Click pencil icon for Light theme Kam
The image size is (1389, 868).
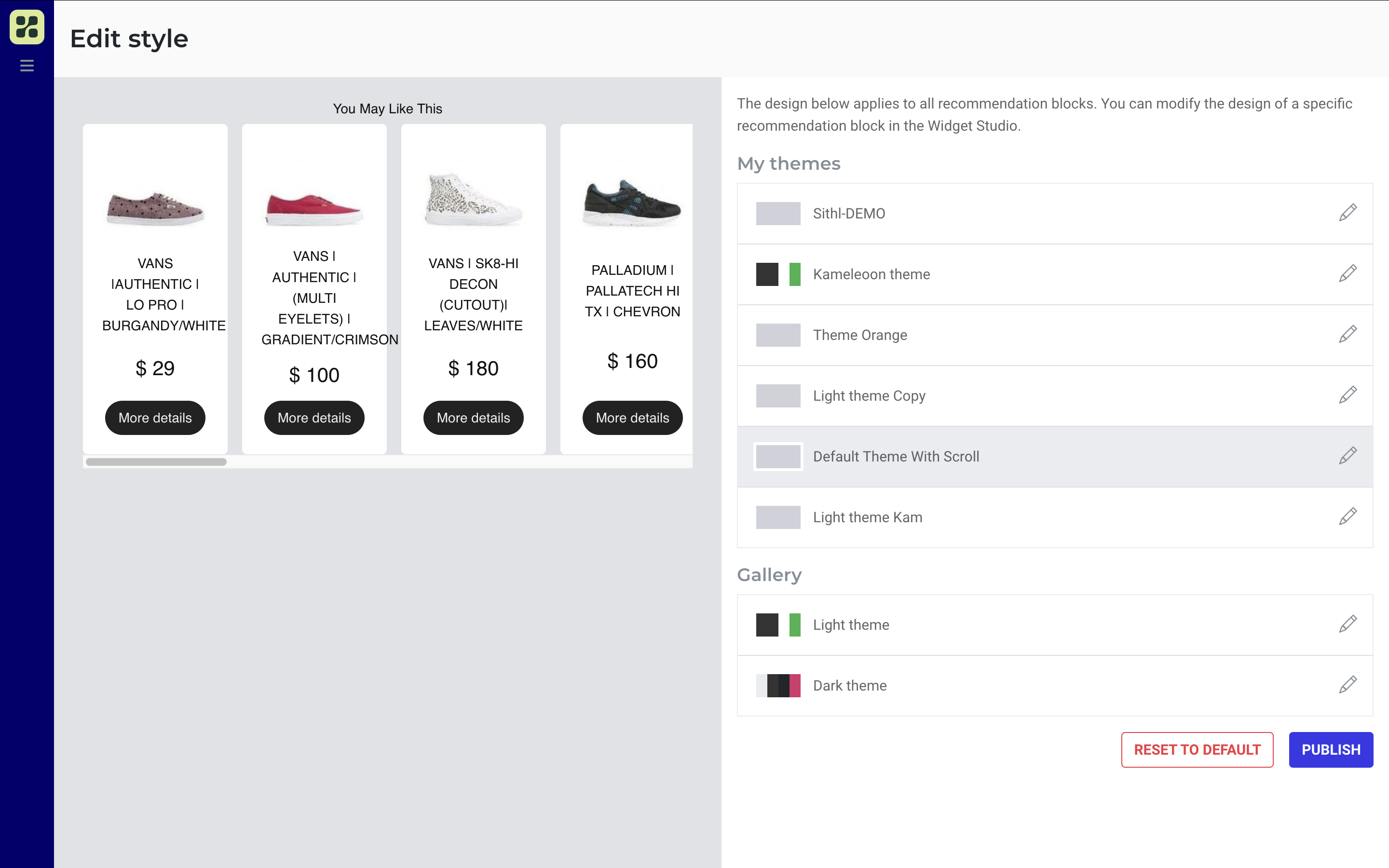(x=1348, y=517)
